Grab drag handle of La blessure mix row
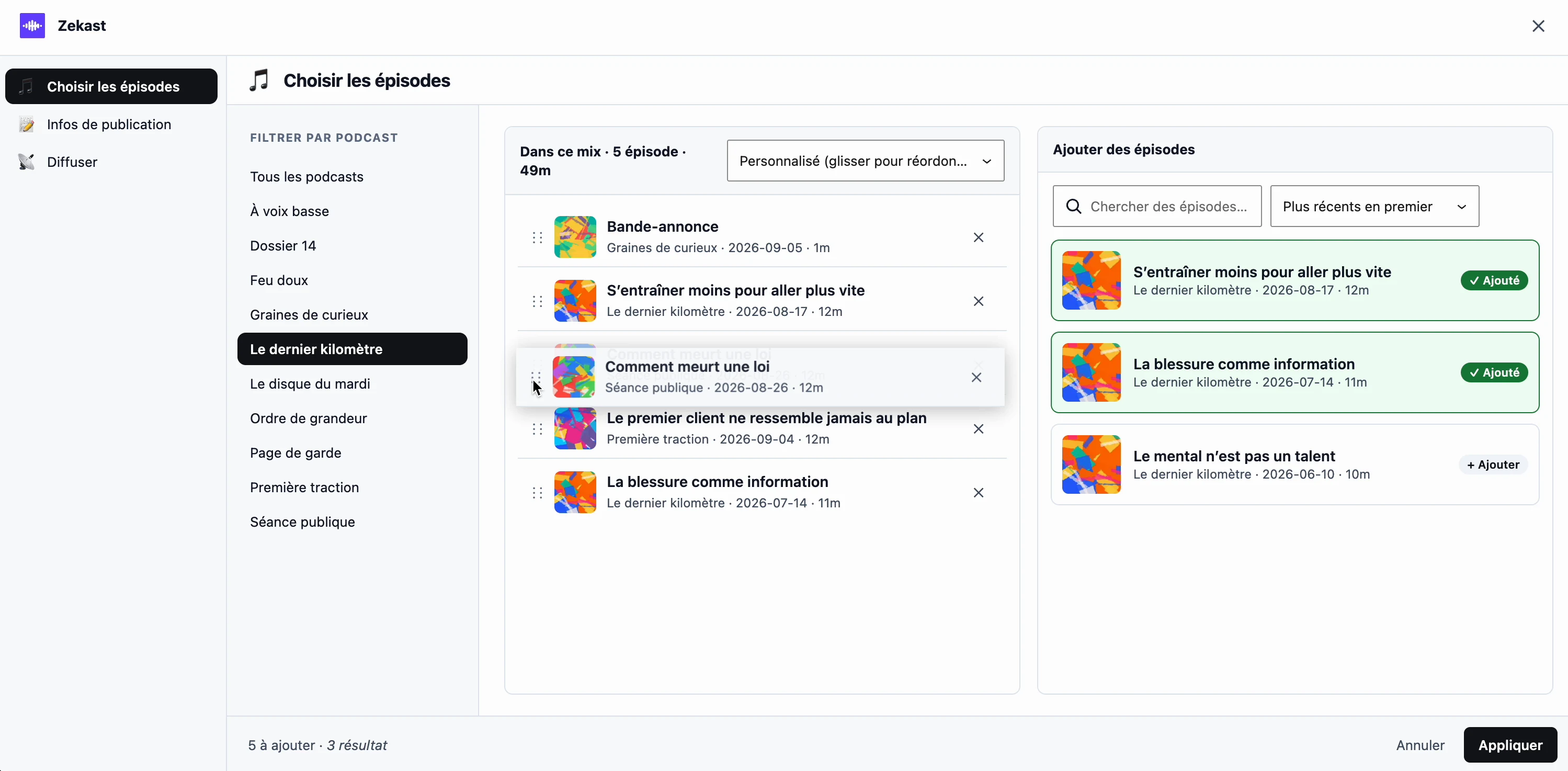Screen dimensions: 1568x771 tap(538, 493)
